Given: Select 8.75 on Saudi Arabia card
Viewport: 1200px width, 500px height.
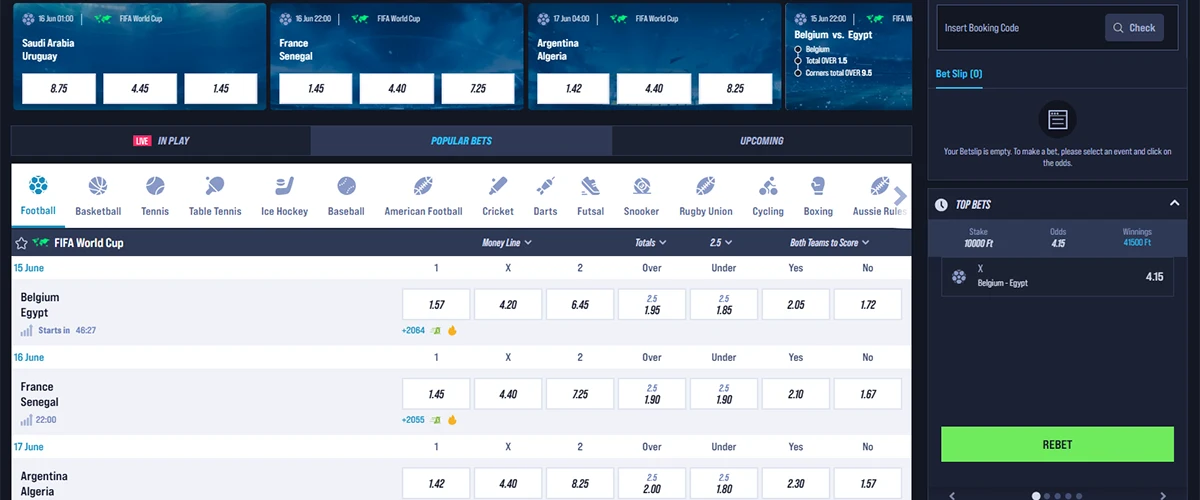Looking at the screenshot, I should [59, 88].
